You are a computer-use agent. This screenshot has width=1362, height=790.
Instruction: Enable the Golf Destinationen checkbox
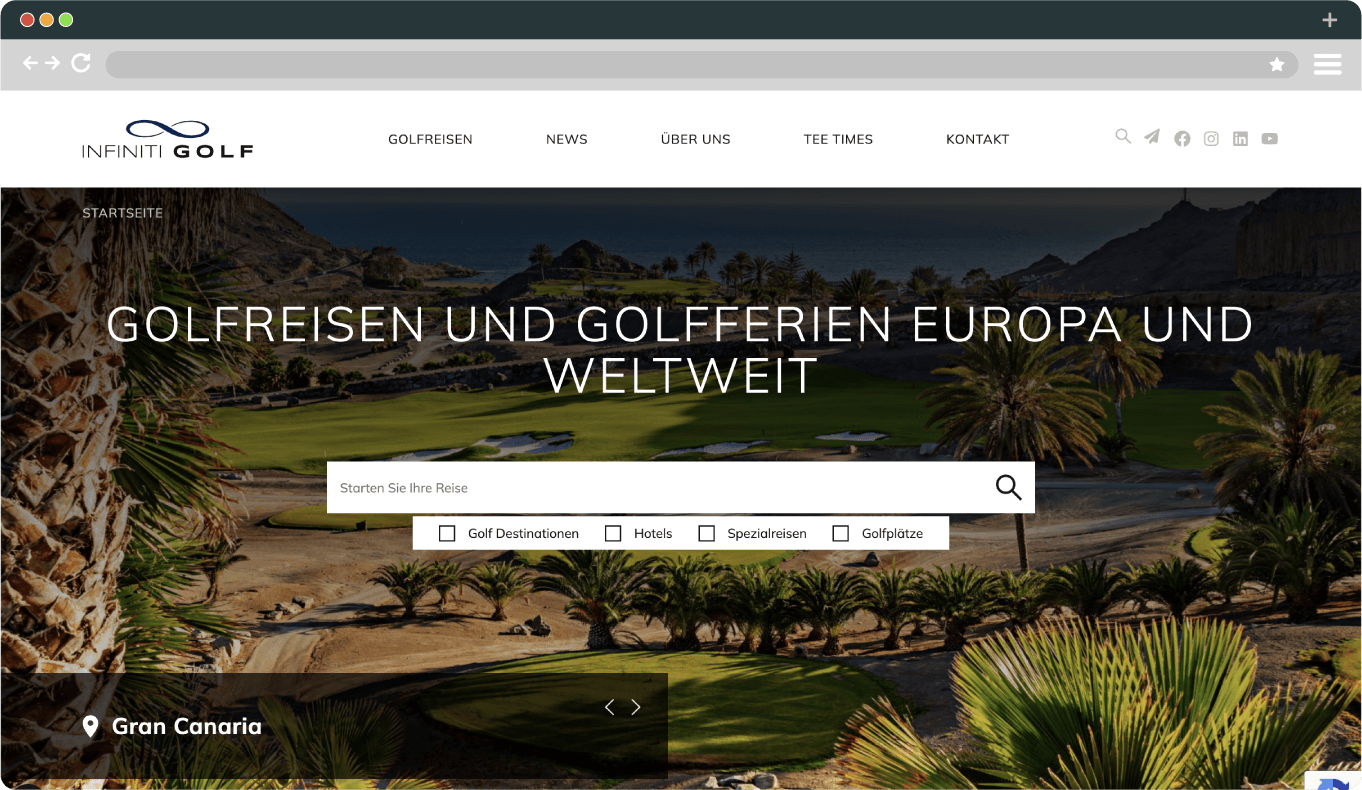coord(447,534)
